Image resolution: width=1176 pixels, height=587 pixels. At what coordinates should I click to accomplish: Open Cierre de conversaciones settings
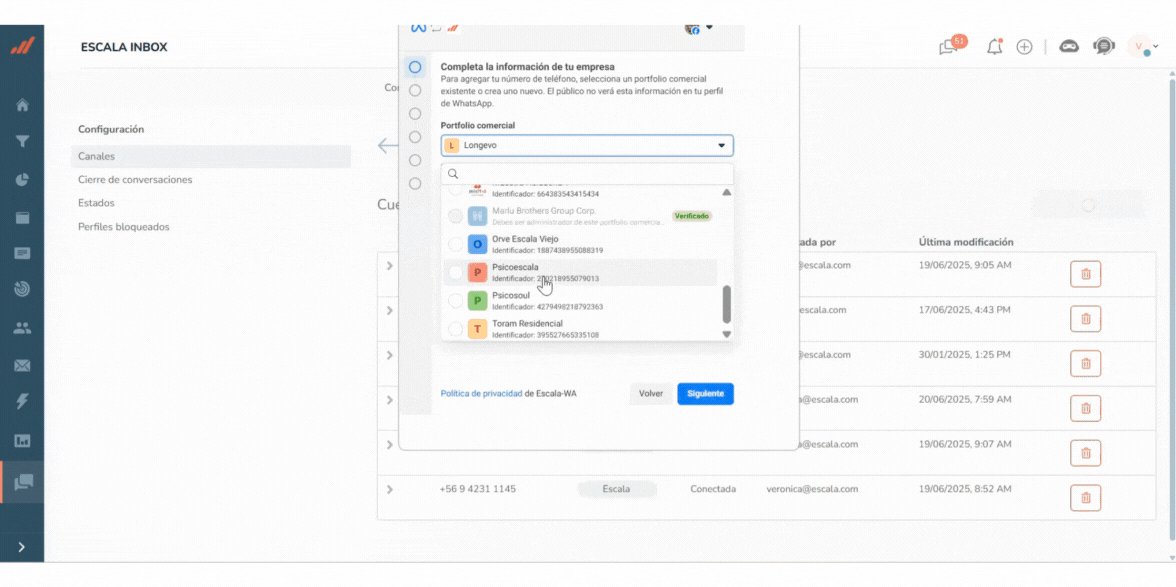(135, 180)
